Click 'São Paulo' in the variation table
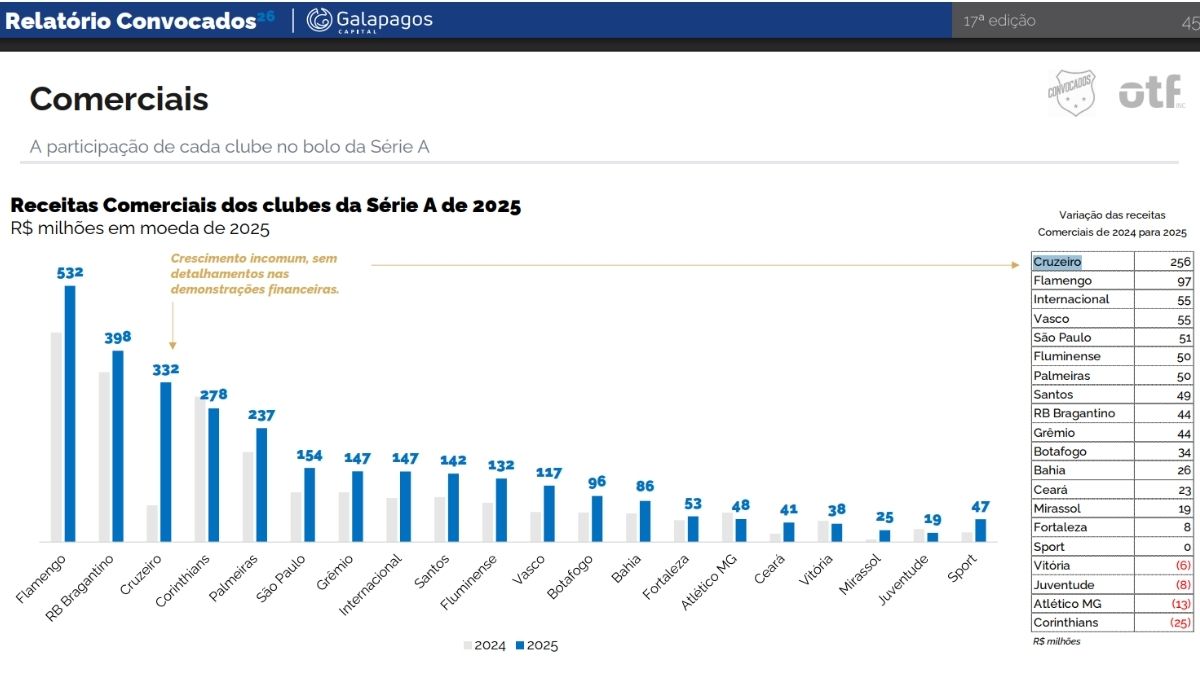 click(x=1062, y=338)
